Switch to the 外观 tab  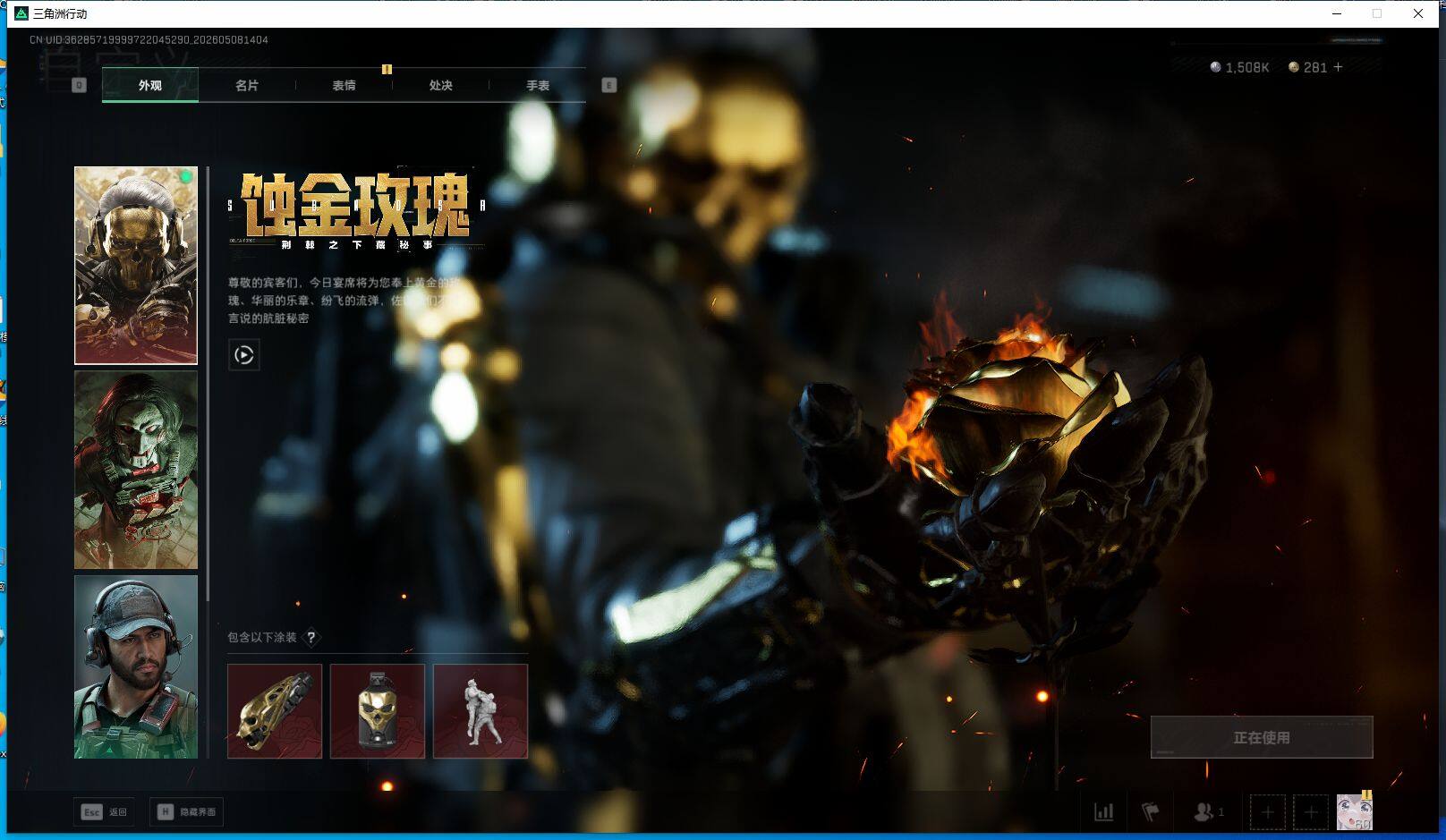(x=149, y=85)
